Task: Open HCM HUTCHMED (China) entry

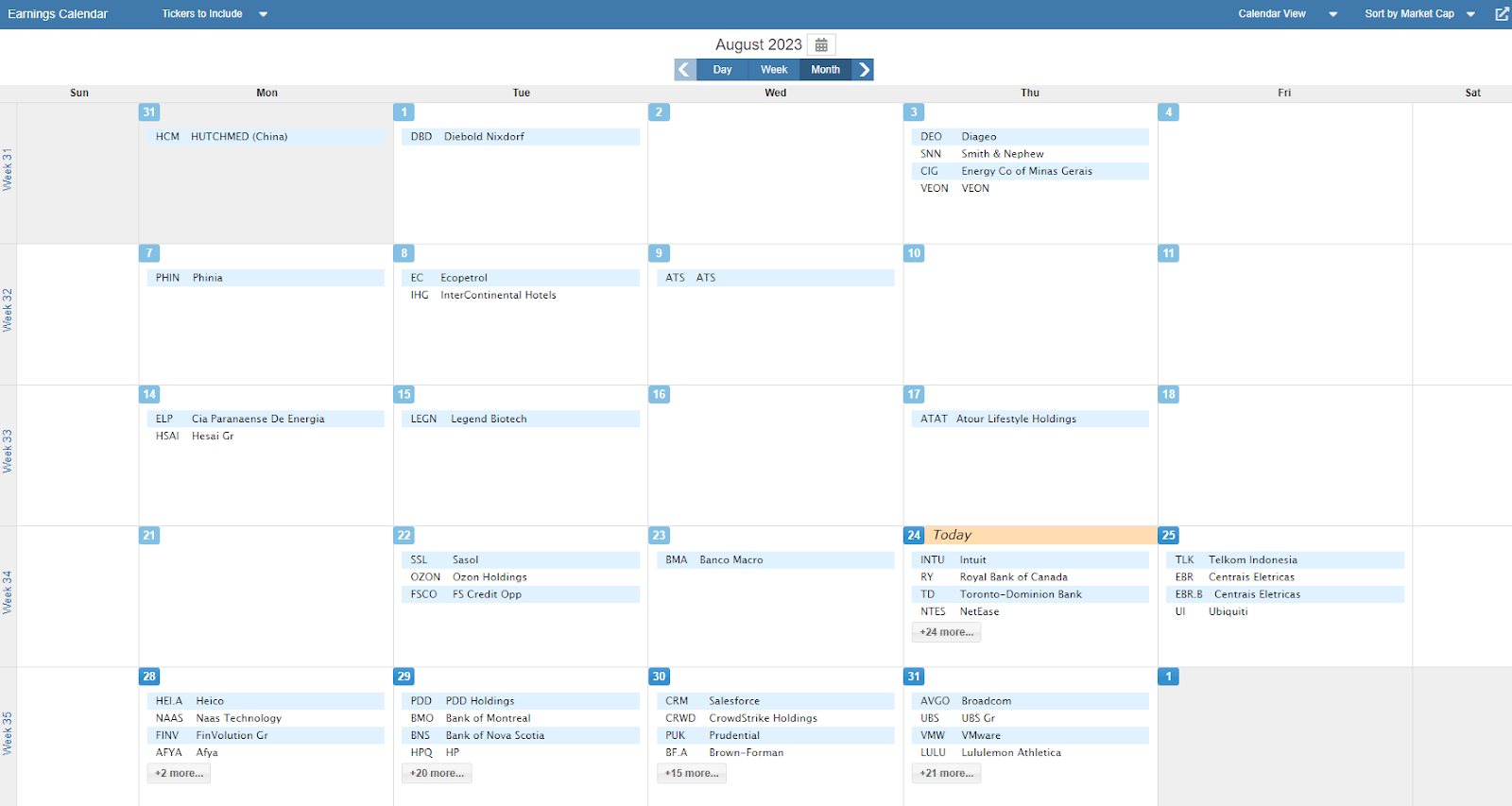Action: (x=266, y=137)
